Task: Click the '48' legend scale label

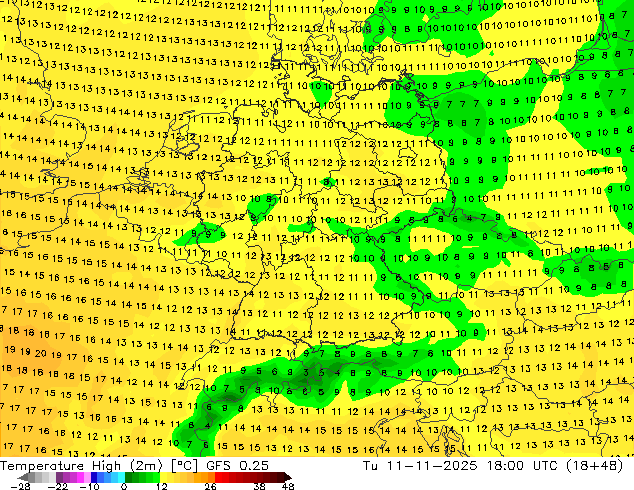Action: [288, 486]
